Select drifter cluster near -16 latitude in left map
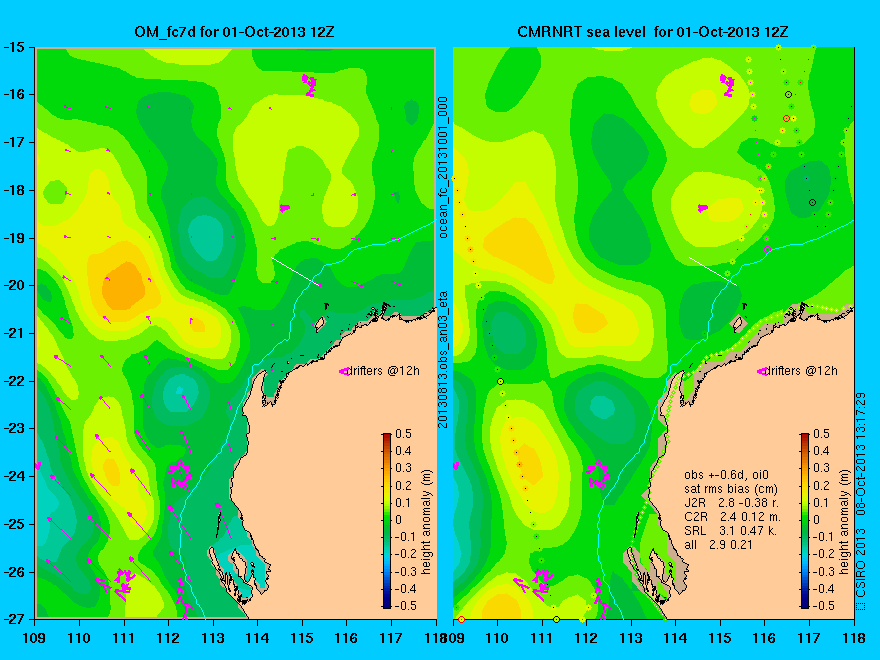 pos(309,85)
